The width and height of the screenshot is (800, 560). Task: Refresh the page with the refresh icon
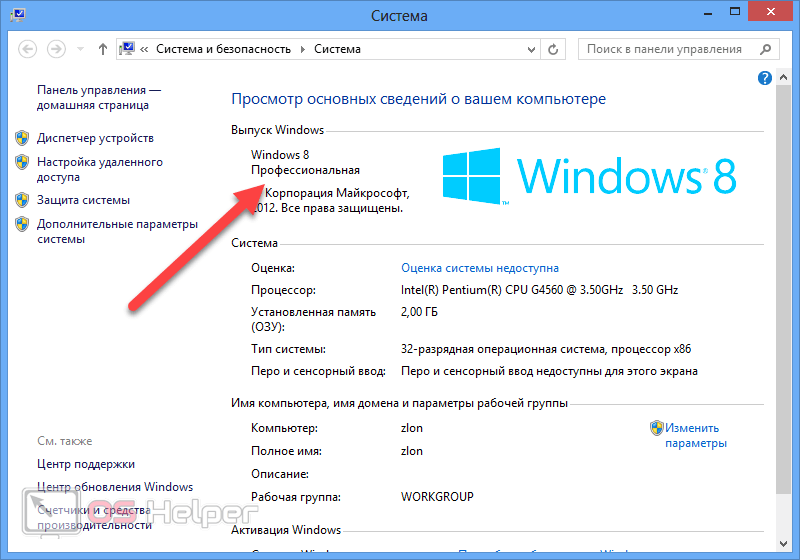click(553, 49)
